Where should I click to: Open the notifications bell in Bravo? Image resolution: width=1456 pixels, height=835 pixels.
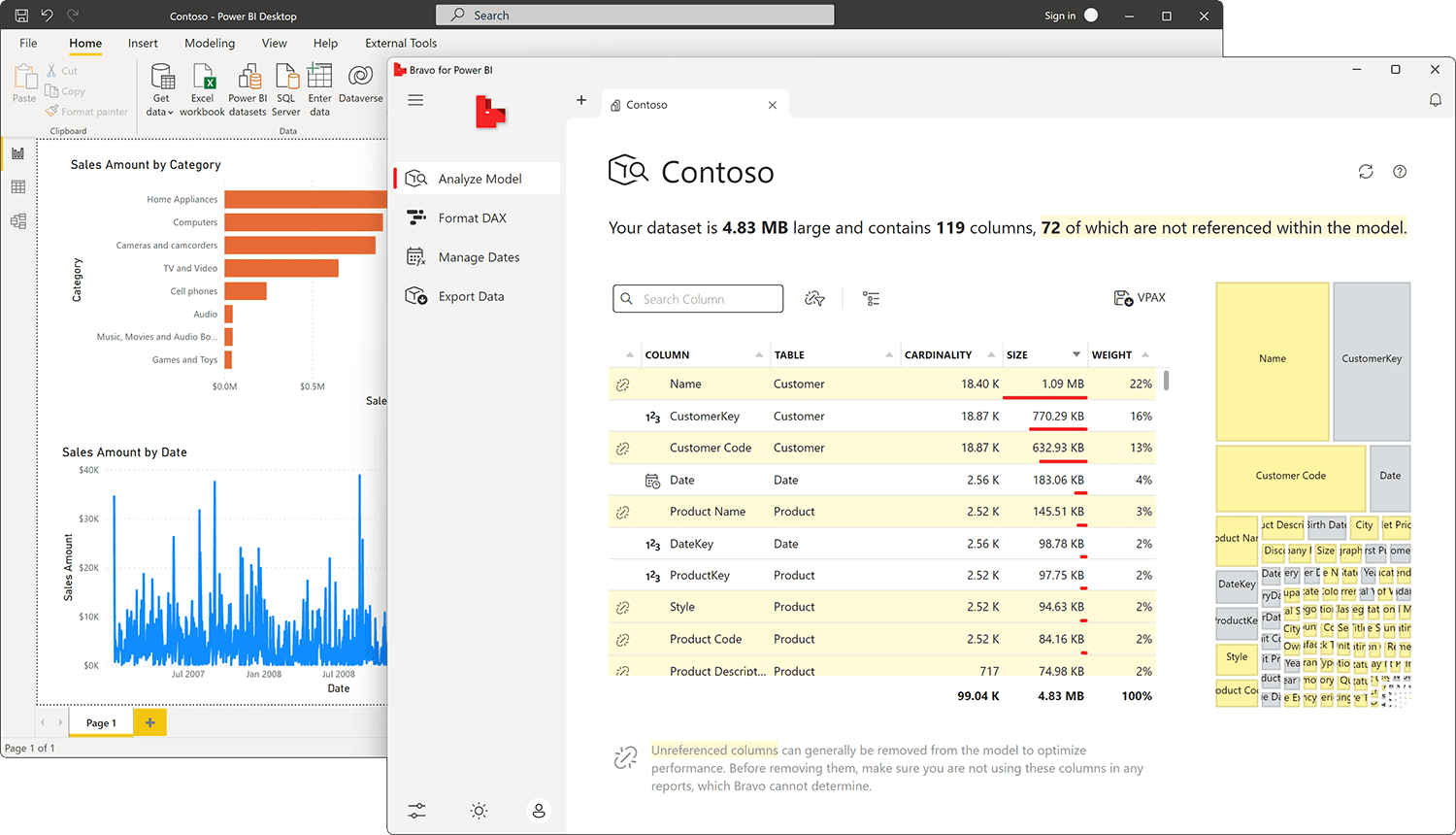pyautogui.click(x=1435, y=100)
